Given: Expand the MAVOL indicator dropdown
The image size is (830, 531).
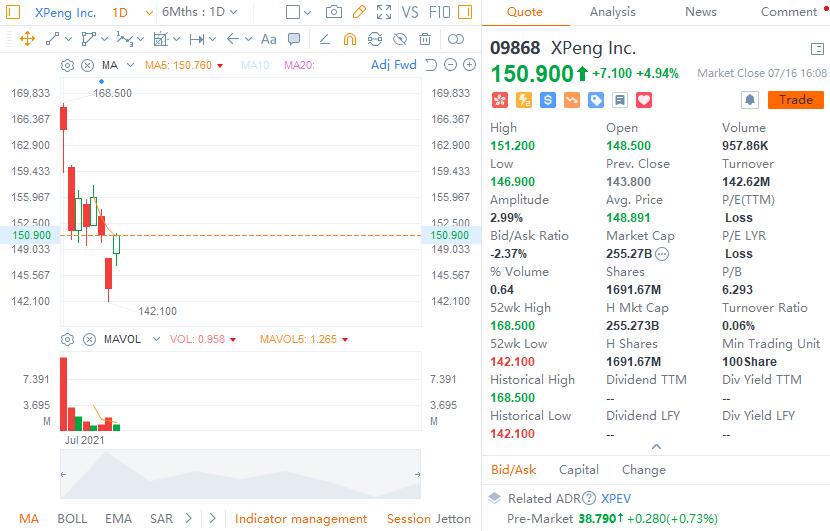Looking at the screenshot, I should coord(156,339).
